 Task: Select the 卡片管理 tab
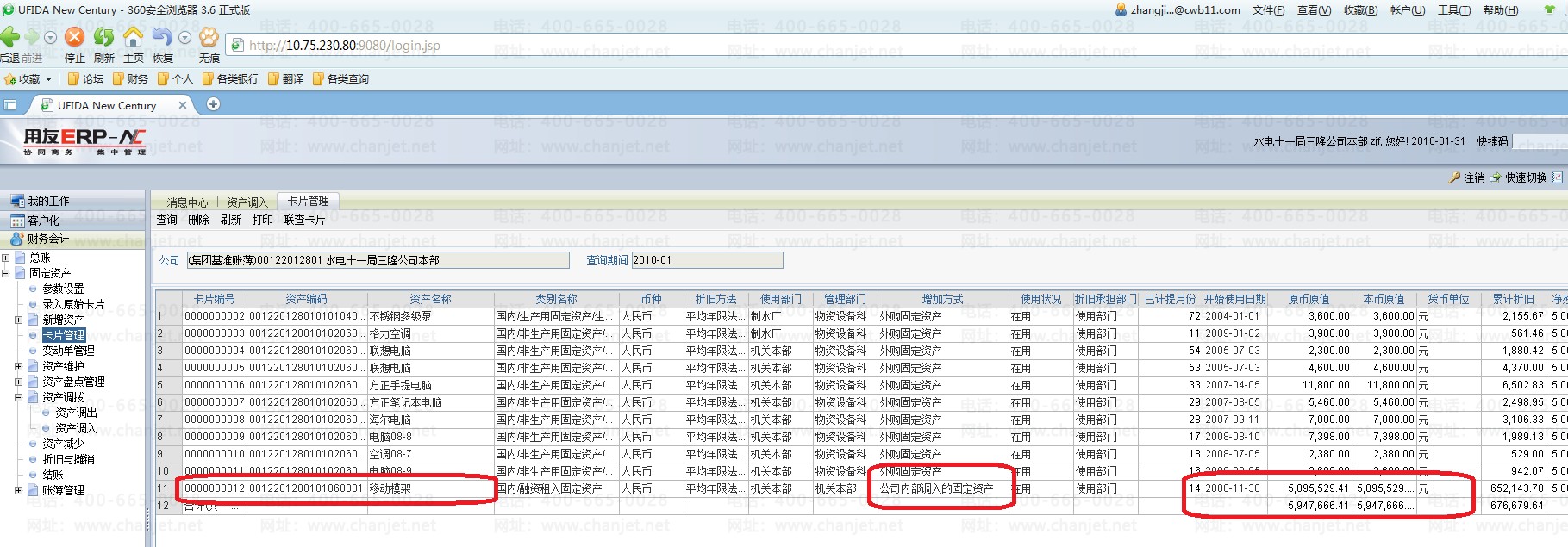pyautogui.click(x=308, y=202)
